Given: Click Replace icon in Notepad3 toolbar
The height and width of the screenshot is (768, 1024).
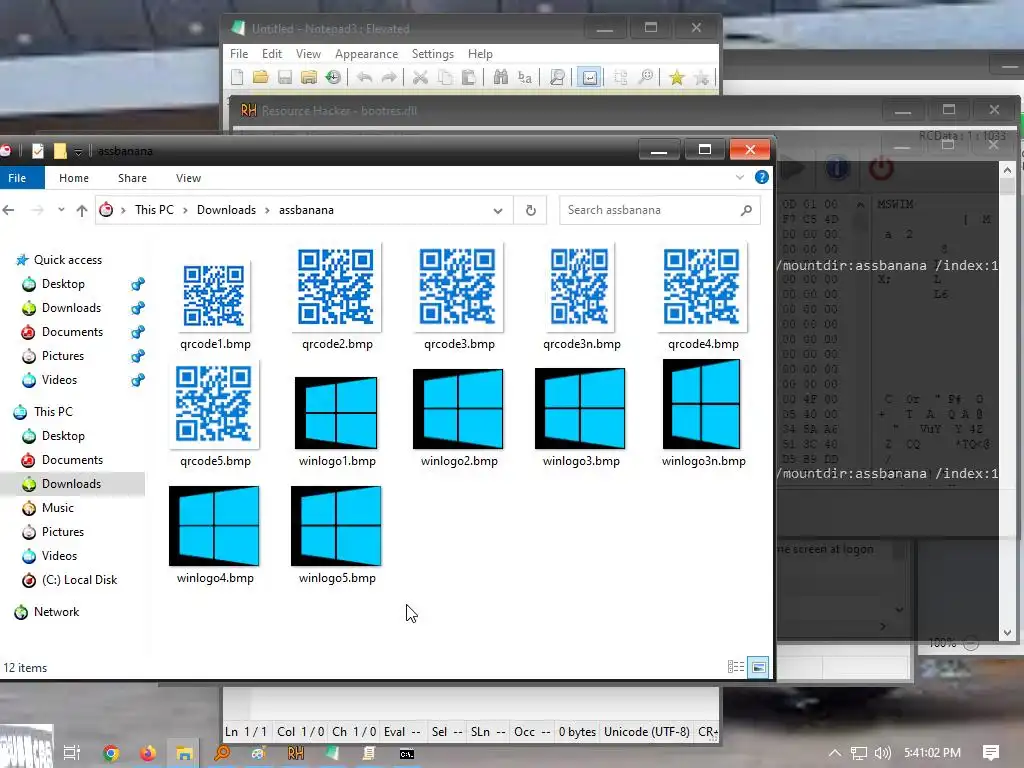Looking at the screenshot, I should [525, 78].
